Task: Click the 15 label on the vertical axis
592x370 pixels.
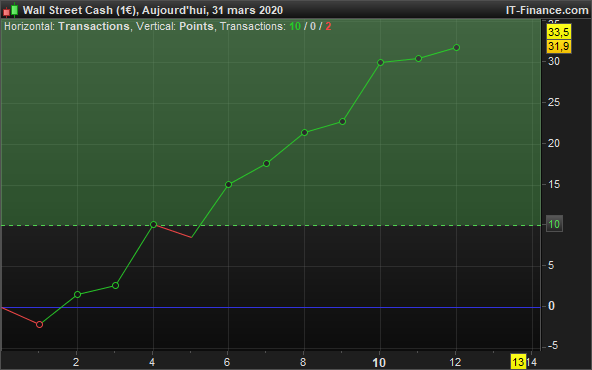Action: click(x=554, y=184)
